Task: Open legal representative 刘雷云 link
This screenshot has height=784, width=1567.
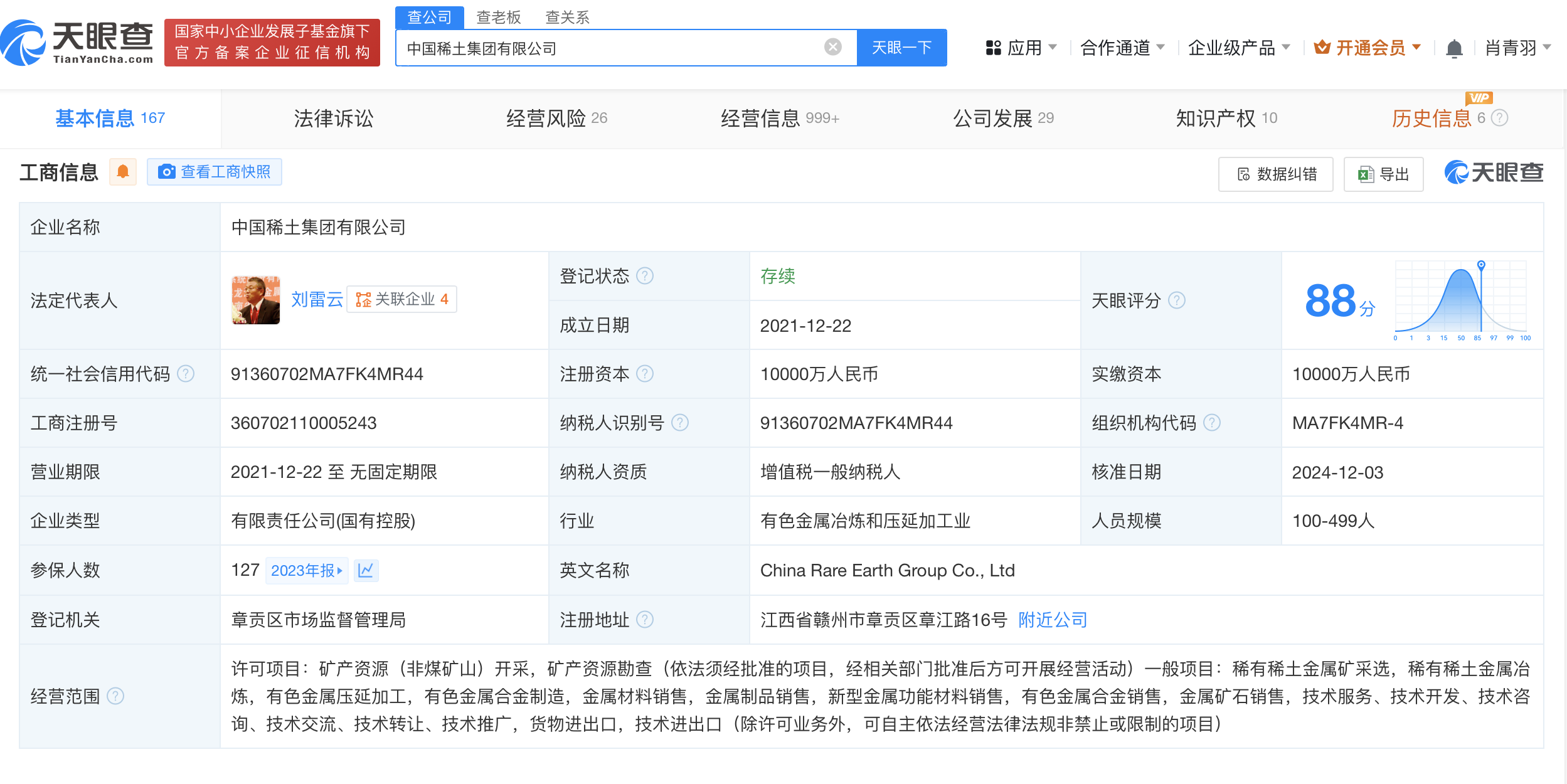Action: [317, 299]
